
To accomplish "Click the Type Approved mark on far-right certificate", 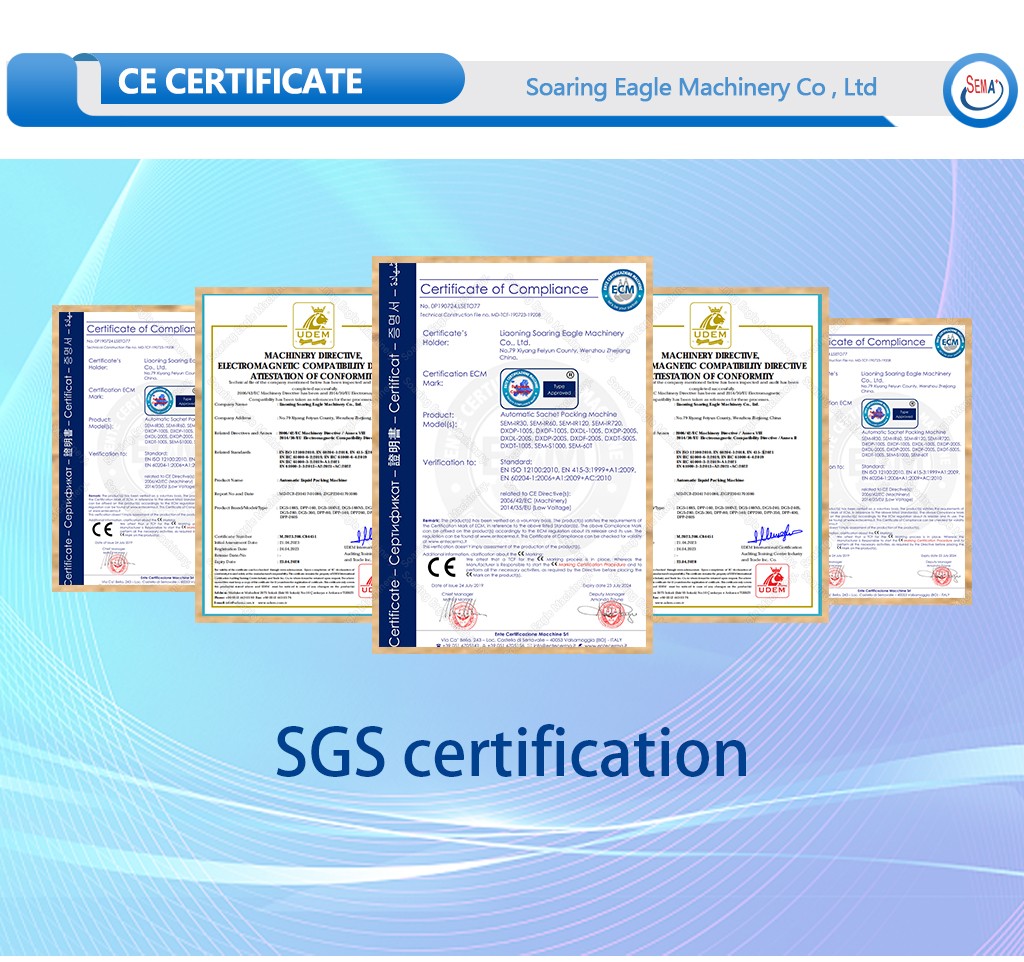I will tap(889, 413).
